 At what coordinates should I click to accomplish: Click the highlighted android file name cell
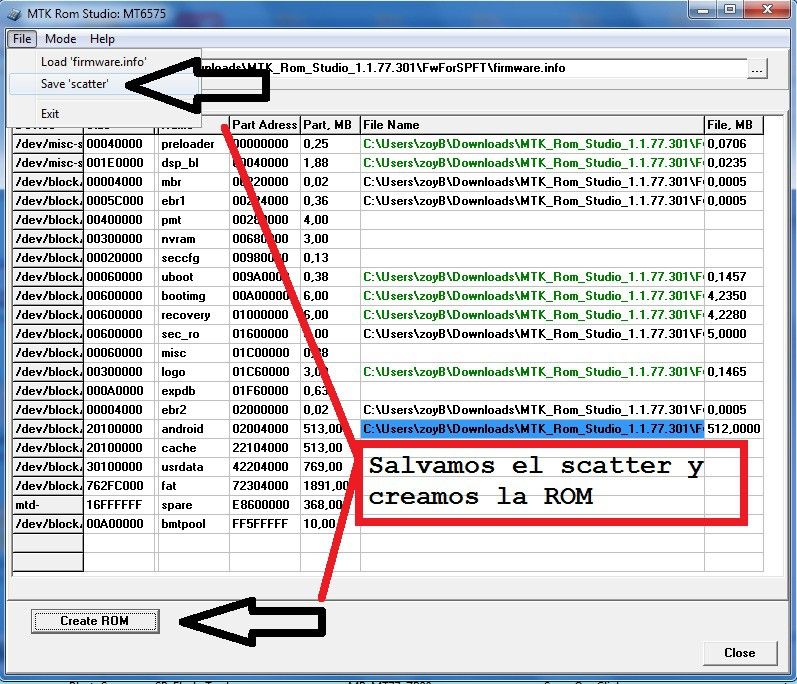tap(532, 429)
